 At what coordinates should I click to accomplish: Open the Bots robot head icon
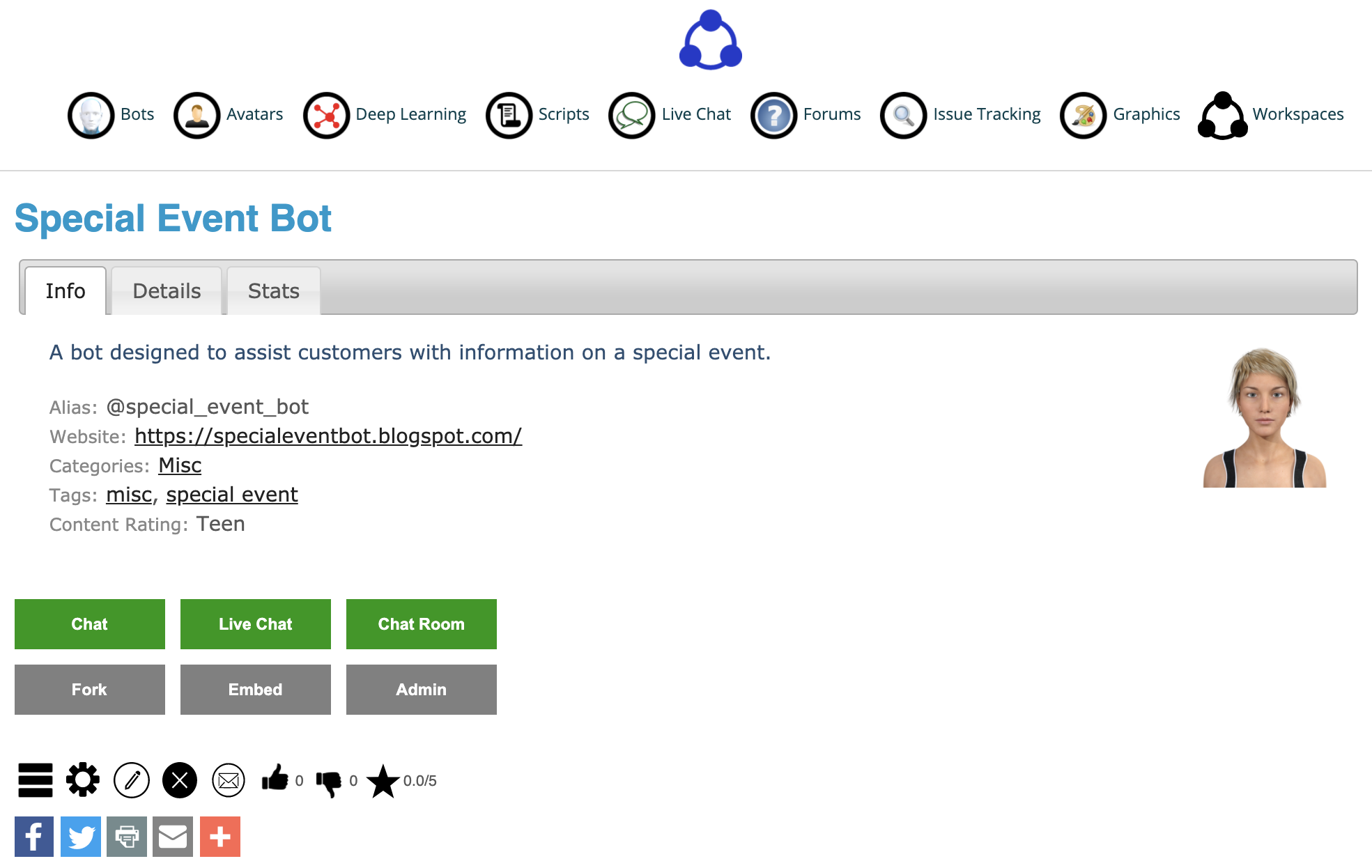click(x=91, y=115)
